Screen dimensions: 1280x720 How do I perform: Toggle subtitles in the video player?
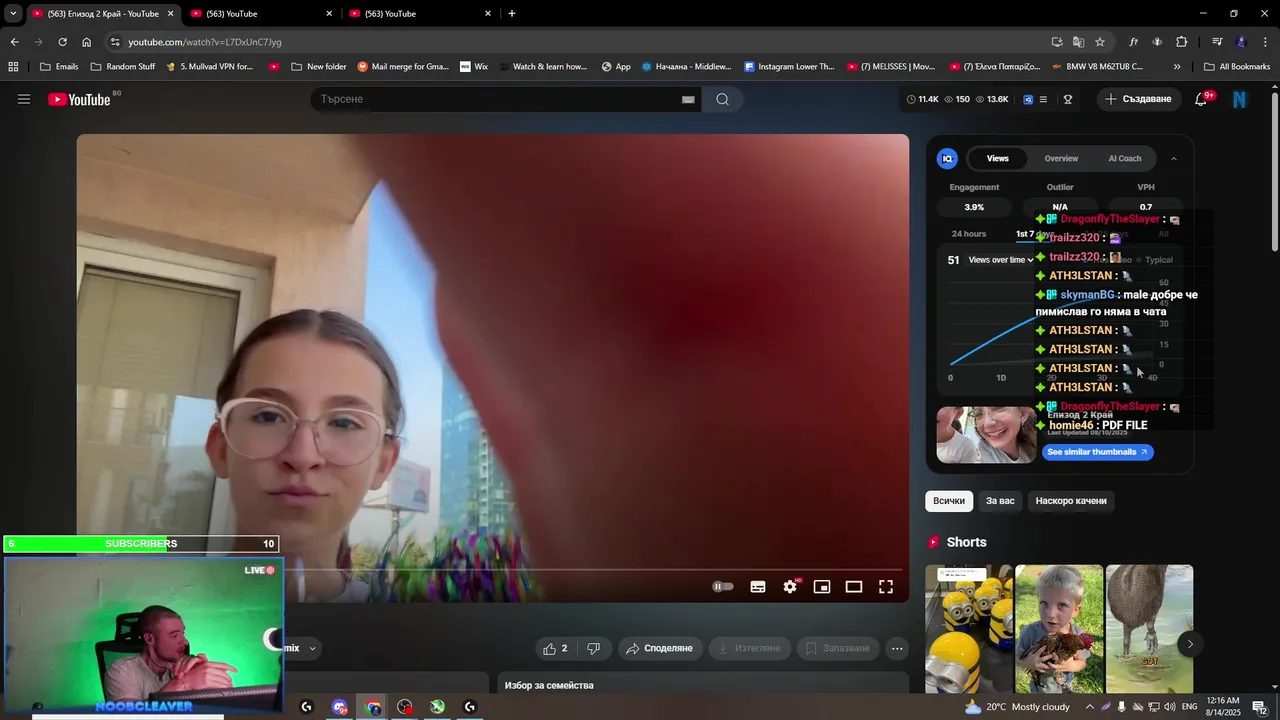point(758,587)
